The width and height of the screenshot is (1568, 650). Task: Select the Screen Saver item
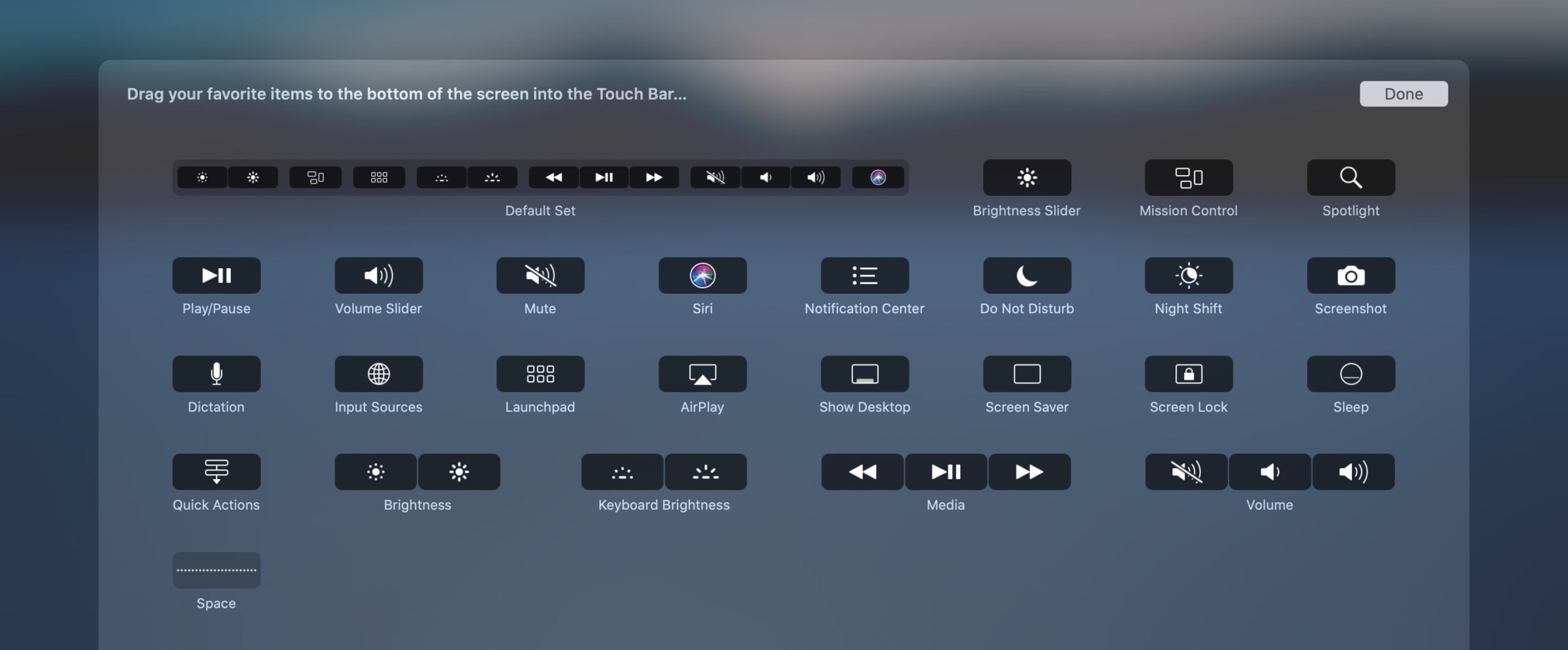pyautogui.click(x=1027, y=374)
